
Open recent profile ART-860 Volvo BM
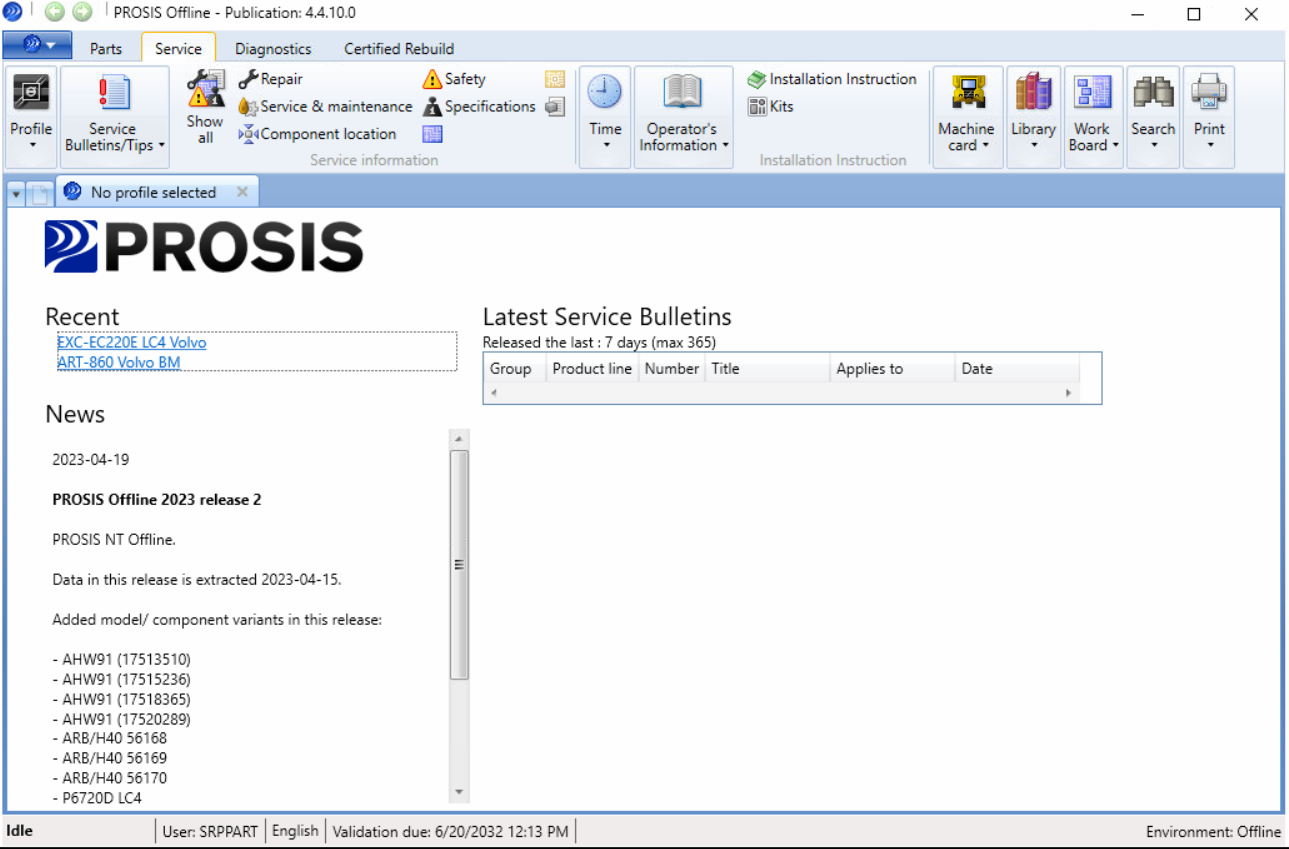coord(119,362)
